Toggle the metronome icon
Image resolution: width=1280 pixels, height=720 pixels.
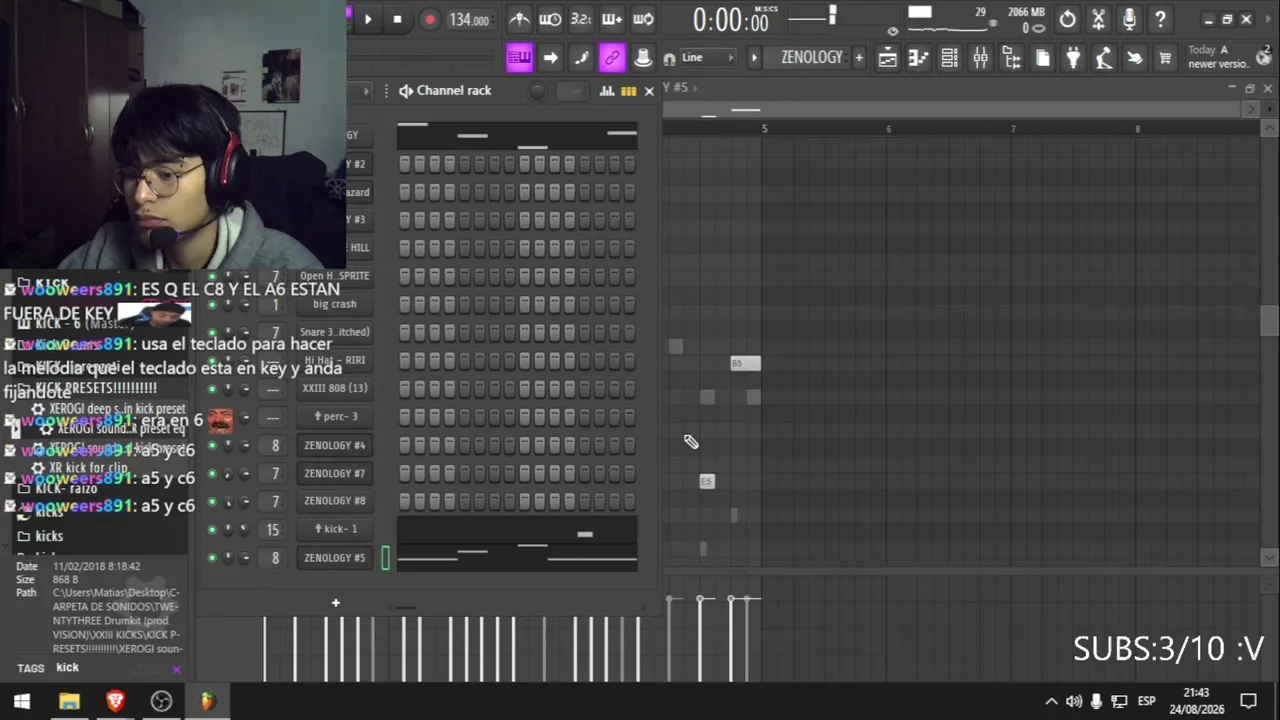[x=519, y=19]
